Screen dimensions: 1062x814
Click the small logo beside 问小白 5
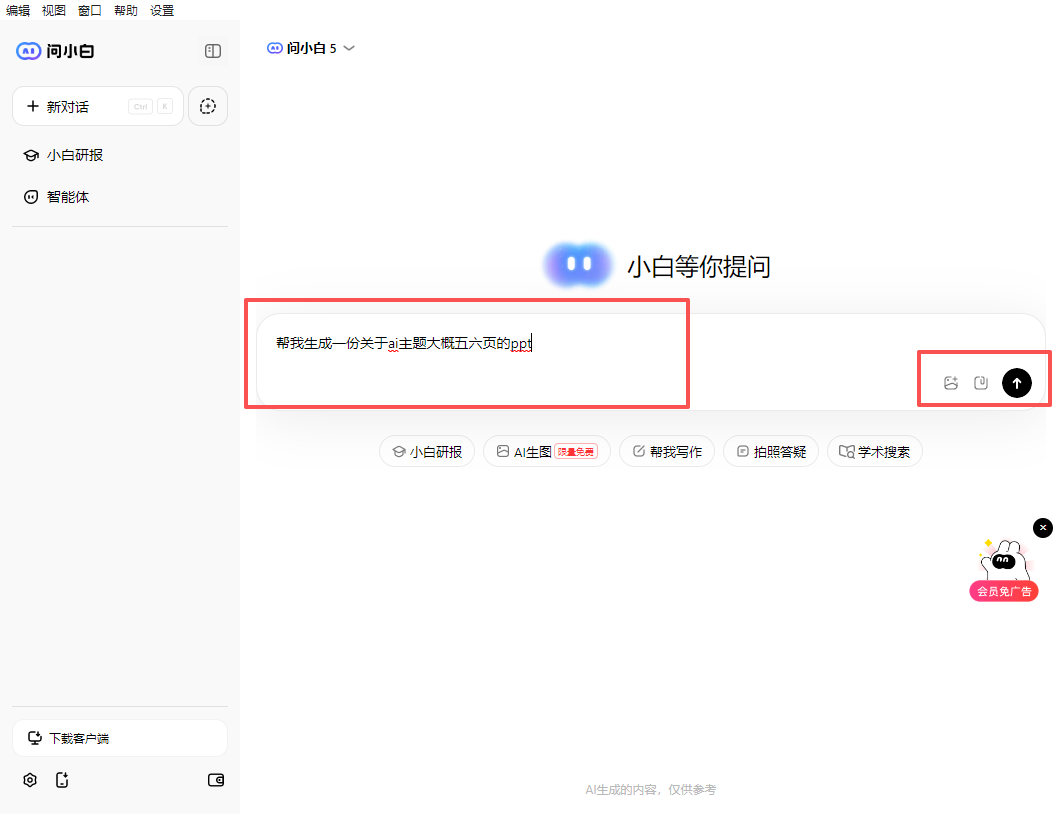[274, 48]
